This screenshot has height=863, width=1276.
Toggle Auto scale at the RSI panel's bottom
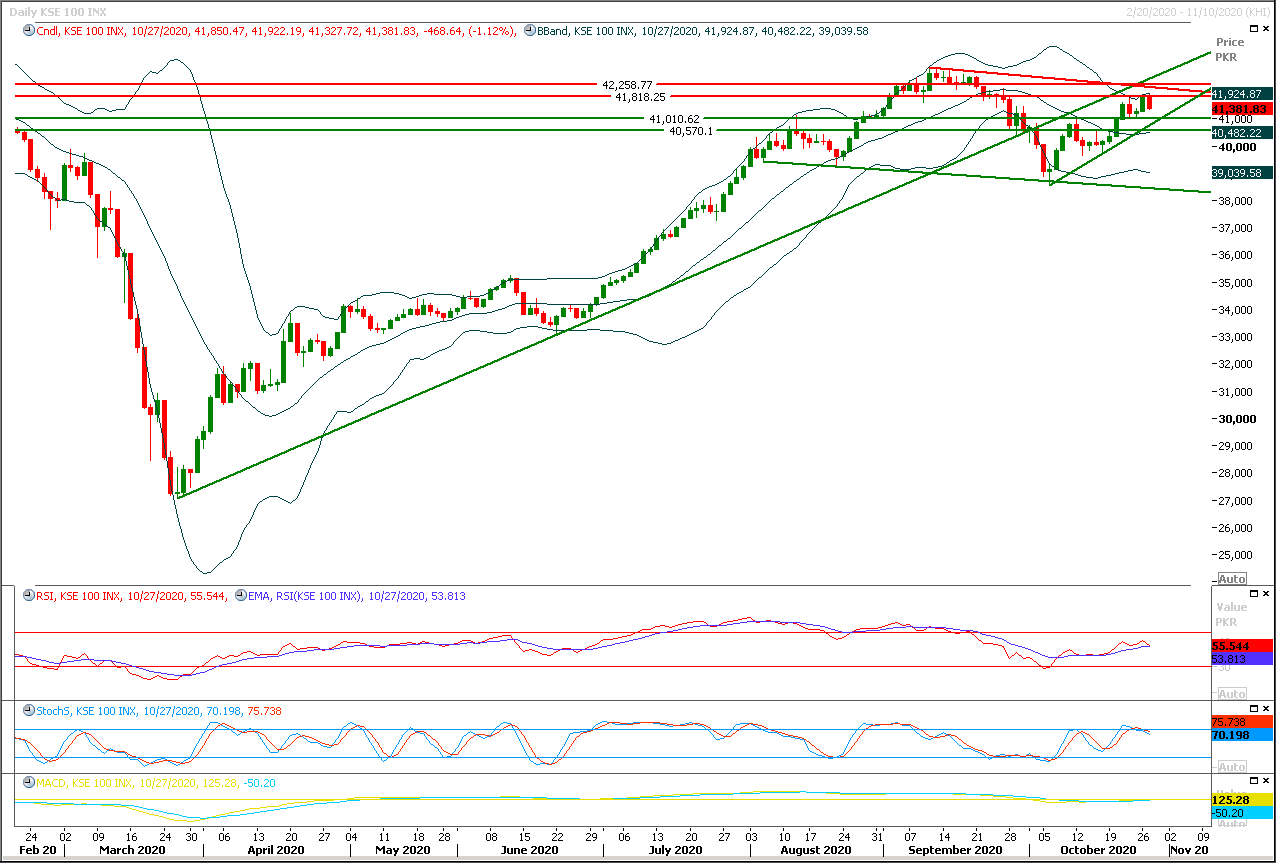[x=1232, y=694]
